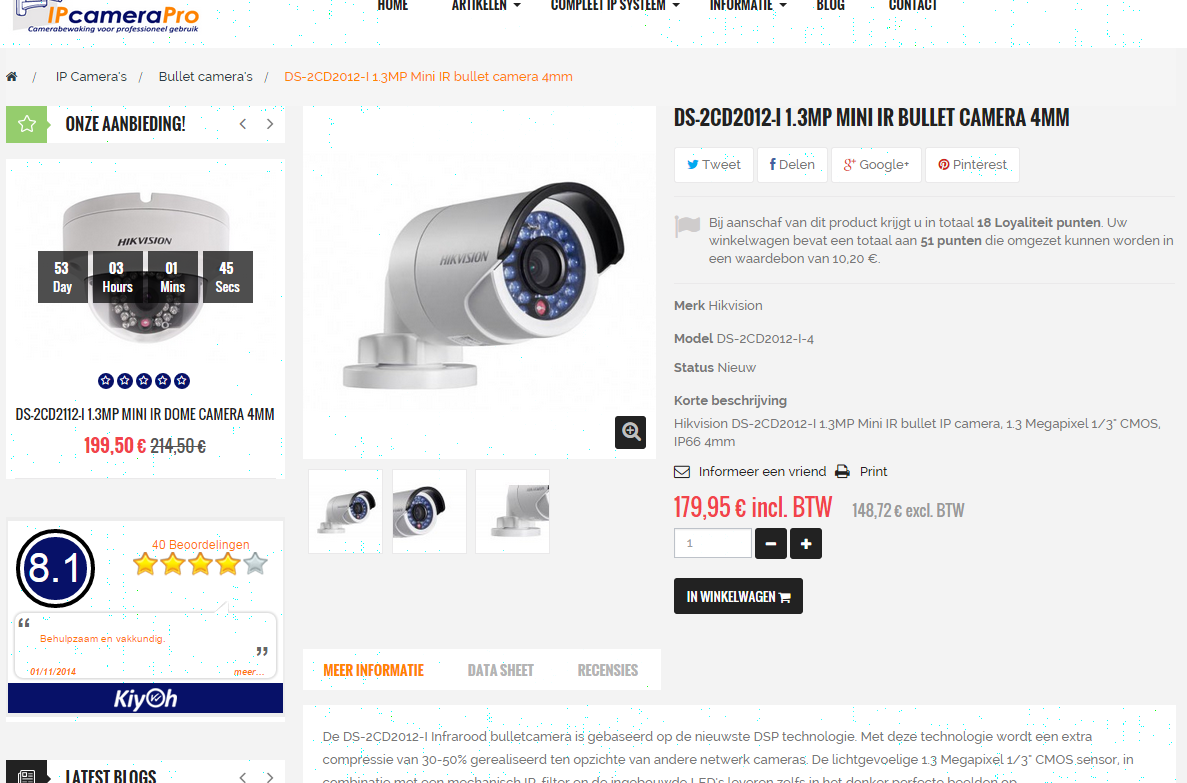Go to Bullet camera's breadcrumb link

coord(206,76)
